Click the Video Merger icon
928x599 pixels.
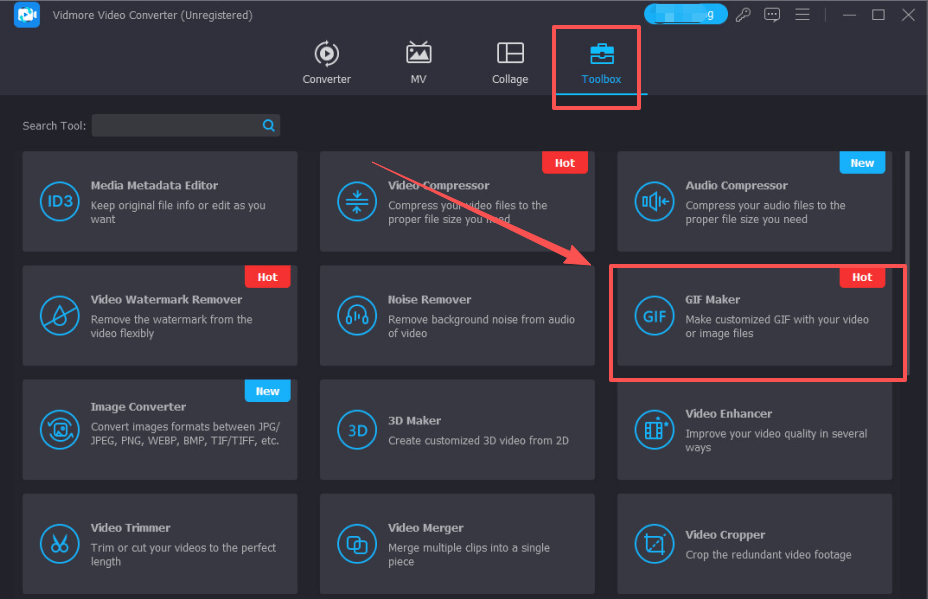(x=357, y=544)
